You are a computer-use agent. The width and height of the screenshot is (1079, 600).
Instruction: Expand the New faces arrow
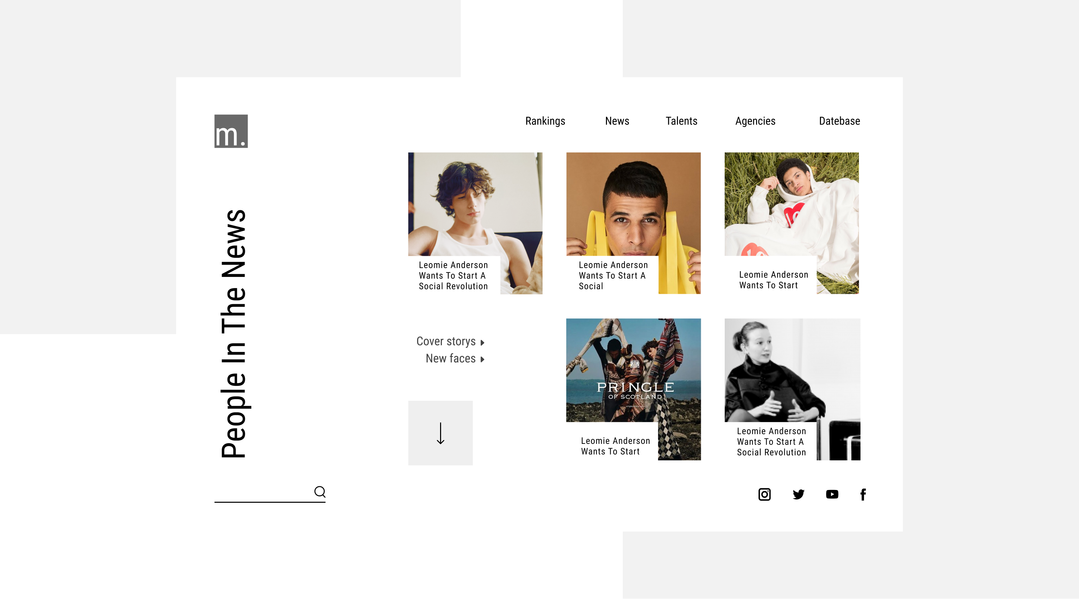click(x=482, y=359)
